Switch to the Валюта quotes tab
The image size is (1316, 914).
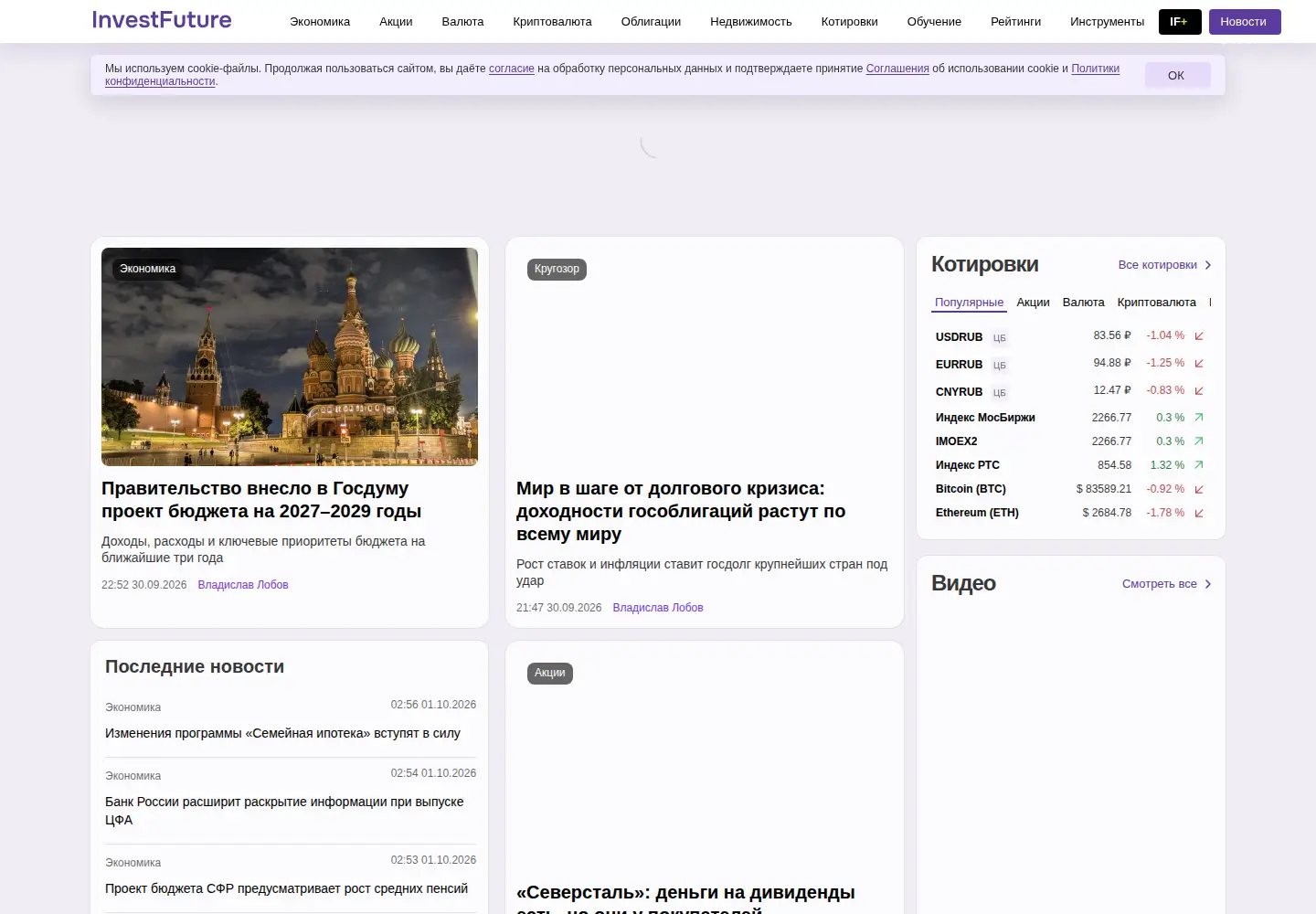tap(1083, 303)
